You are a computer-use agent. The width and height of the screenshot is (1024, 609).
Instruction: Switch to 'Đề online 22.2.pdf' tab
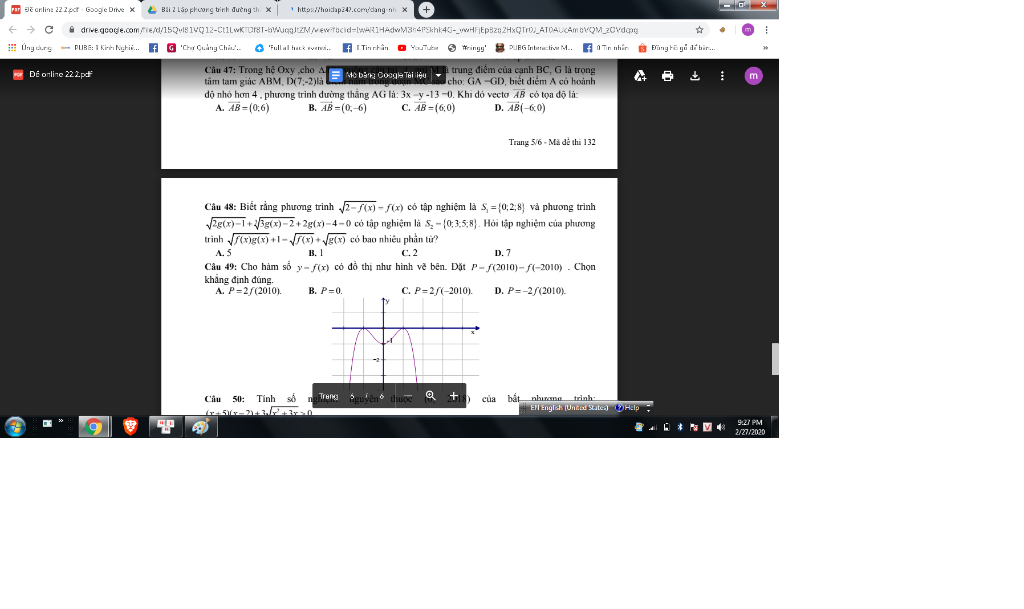(74, 10)
